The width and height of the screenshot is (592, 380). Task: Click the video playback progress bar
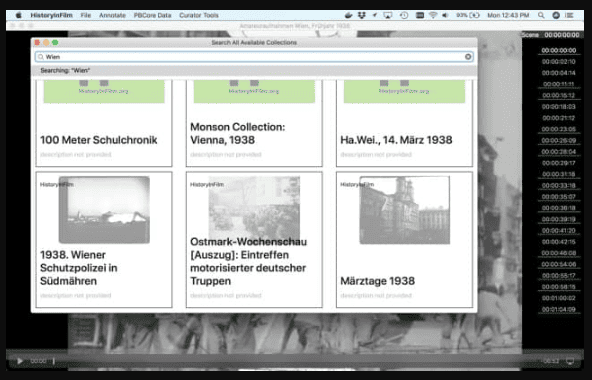[294, 361]
